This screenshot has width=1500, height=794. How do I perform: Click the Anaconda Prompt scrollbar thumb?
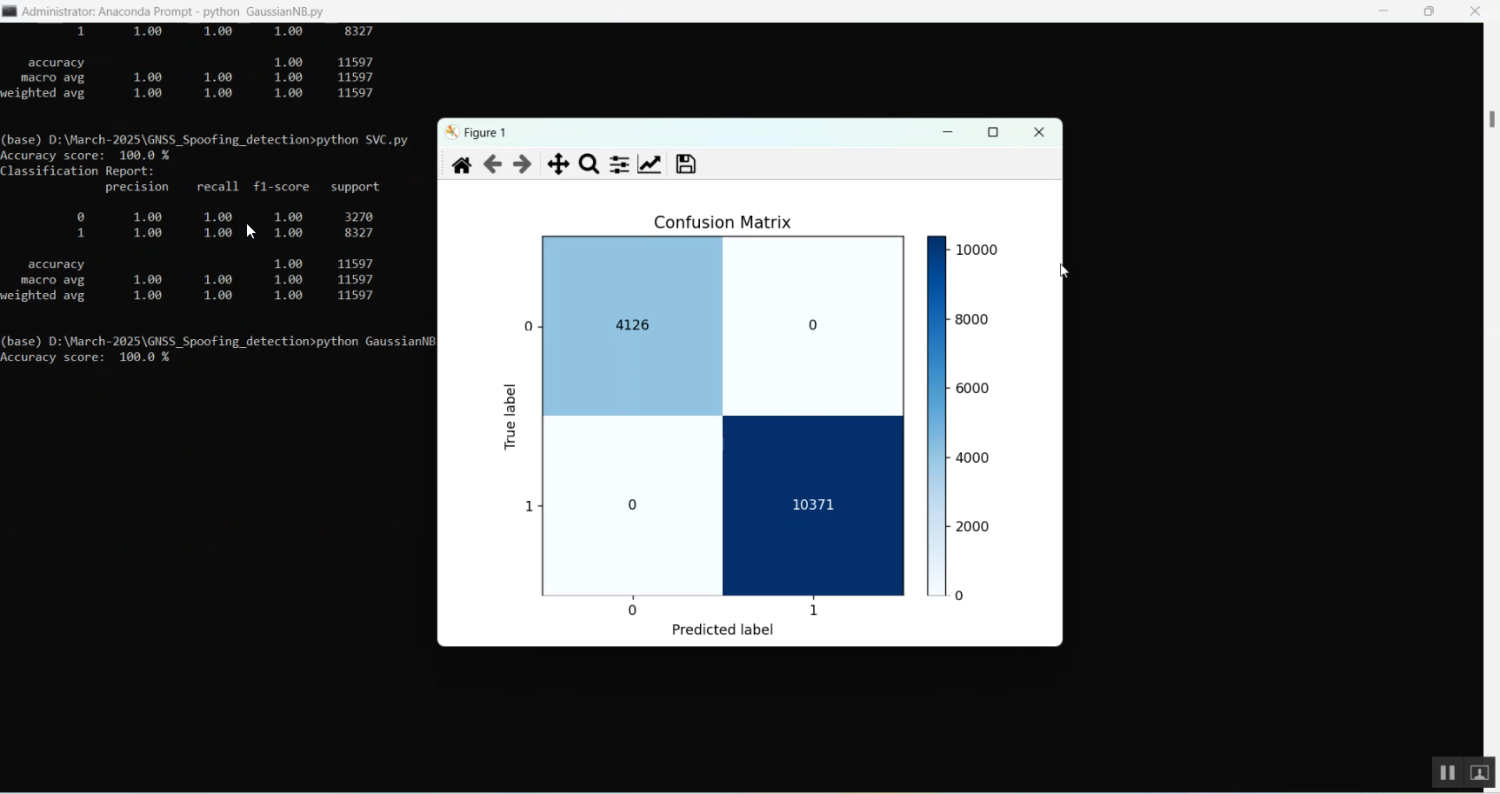[x=1491, y=119]
